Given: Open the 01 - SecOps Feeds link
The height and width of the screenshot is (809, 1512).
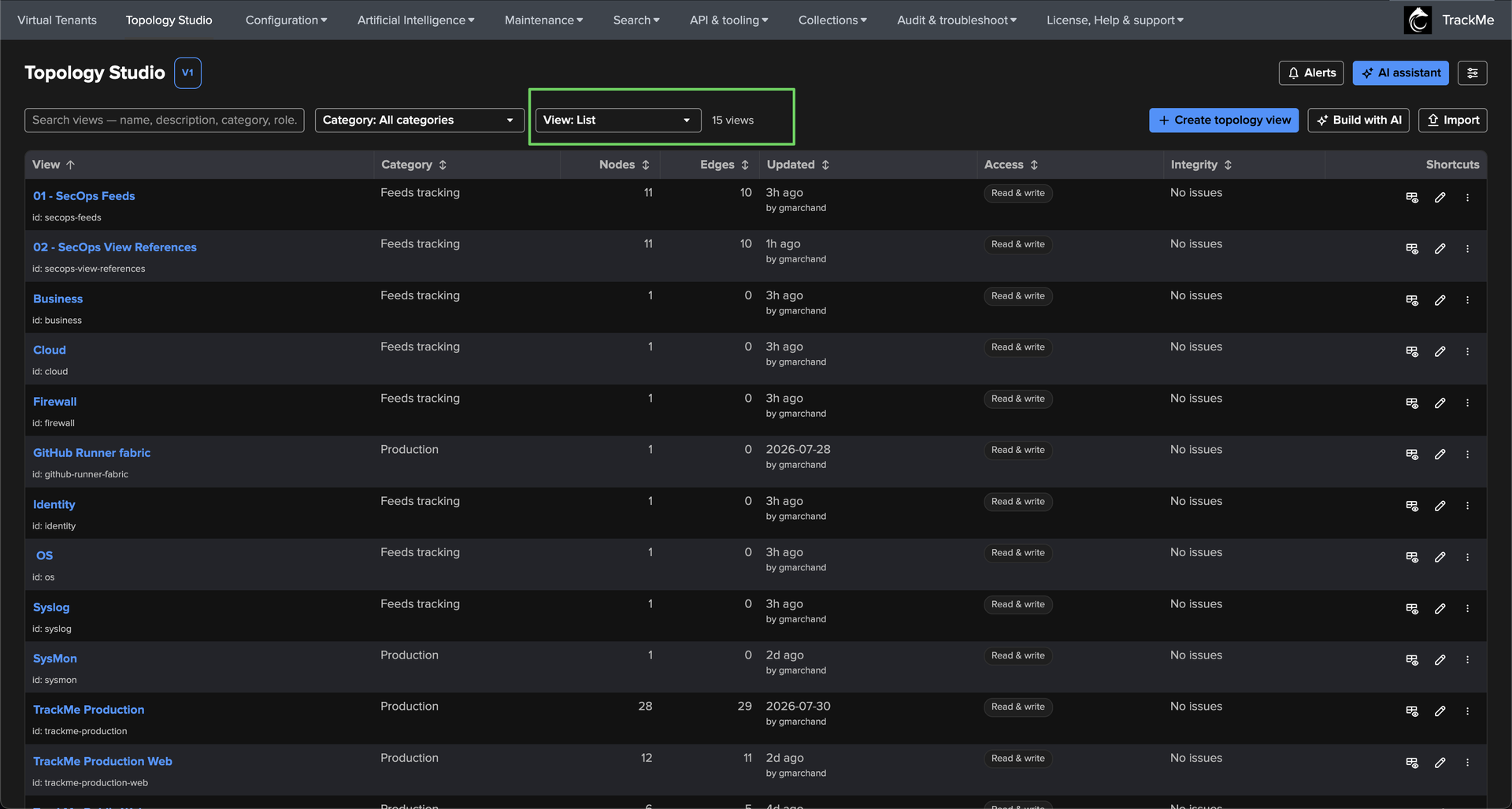Looking at the screenshot, I should coord(83,196).
